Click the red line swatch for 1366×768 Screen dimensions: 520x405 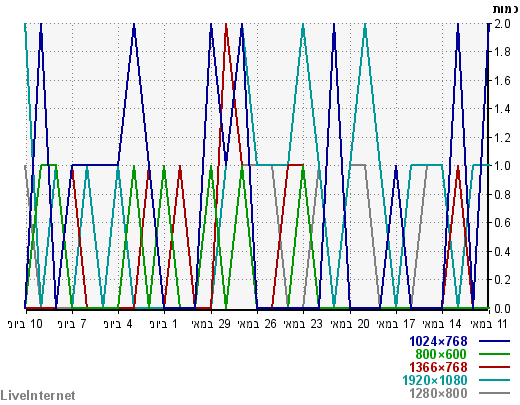pos(494,367)
